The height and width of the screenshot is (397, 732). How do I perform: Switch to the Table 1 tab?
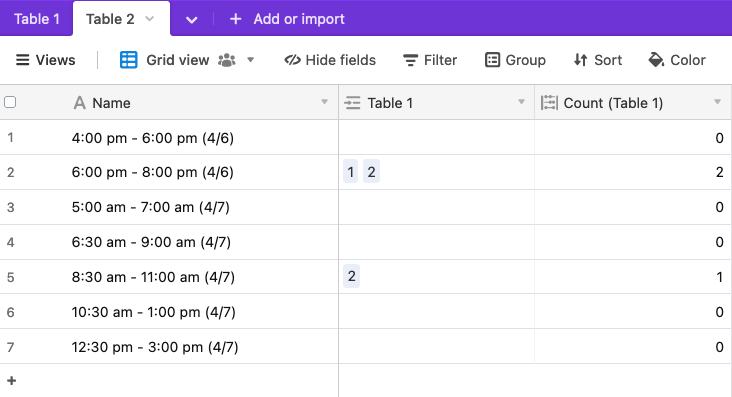[x=36, y=19]
